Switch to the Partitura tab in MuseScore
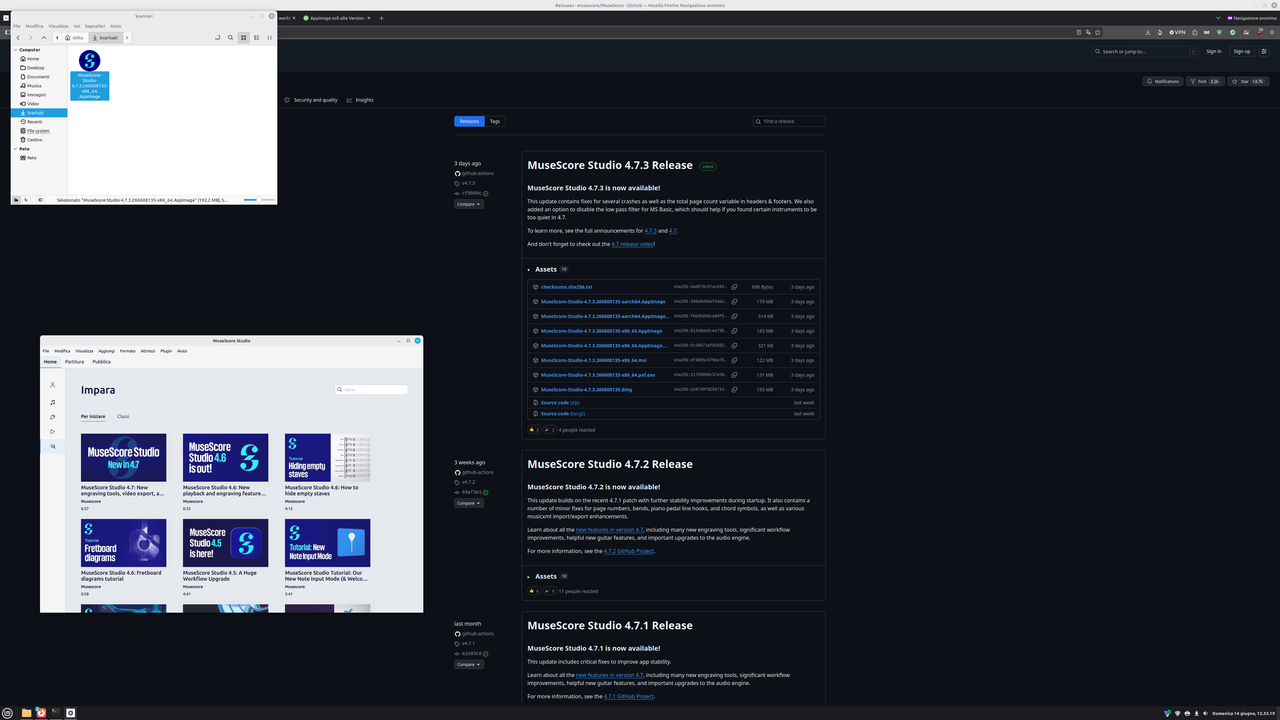Viewport: 1280px width, 720px height. pyautogui.click(x=74, y=362)
